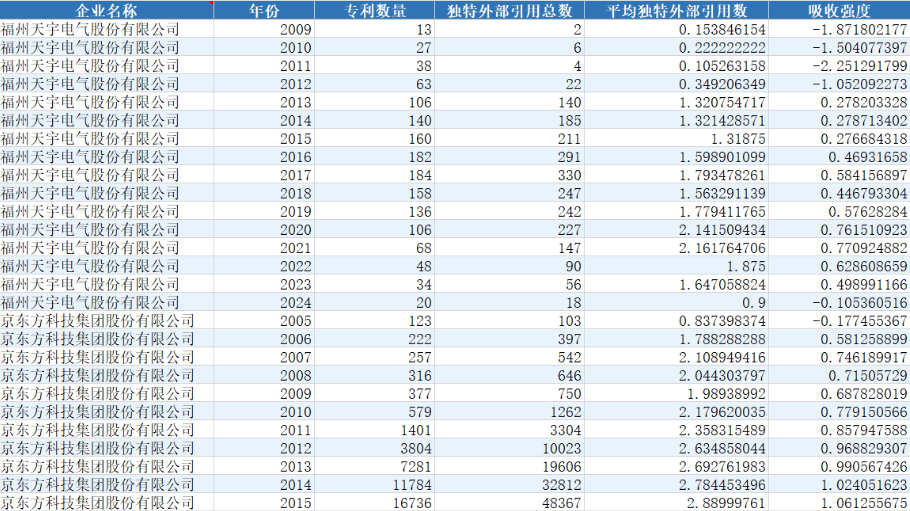Select patent count 123

click(374, 321)
